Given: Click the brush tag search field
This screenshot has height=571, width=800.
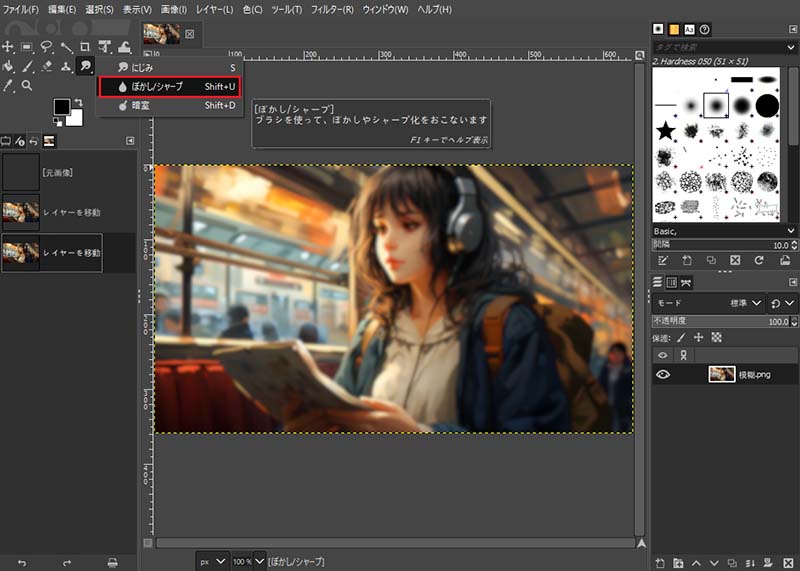Looking at the screenshot, I should (718, 47).
